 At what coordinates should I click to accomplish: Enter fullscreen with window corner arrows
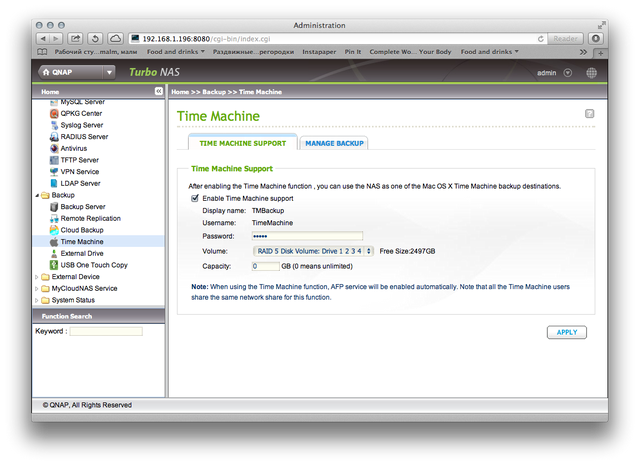pos(601,25)
